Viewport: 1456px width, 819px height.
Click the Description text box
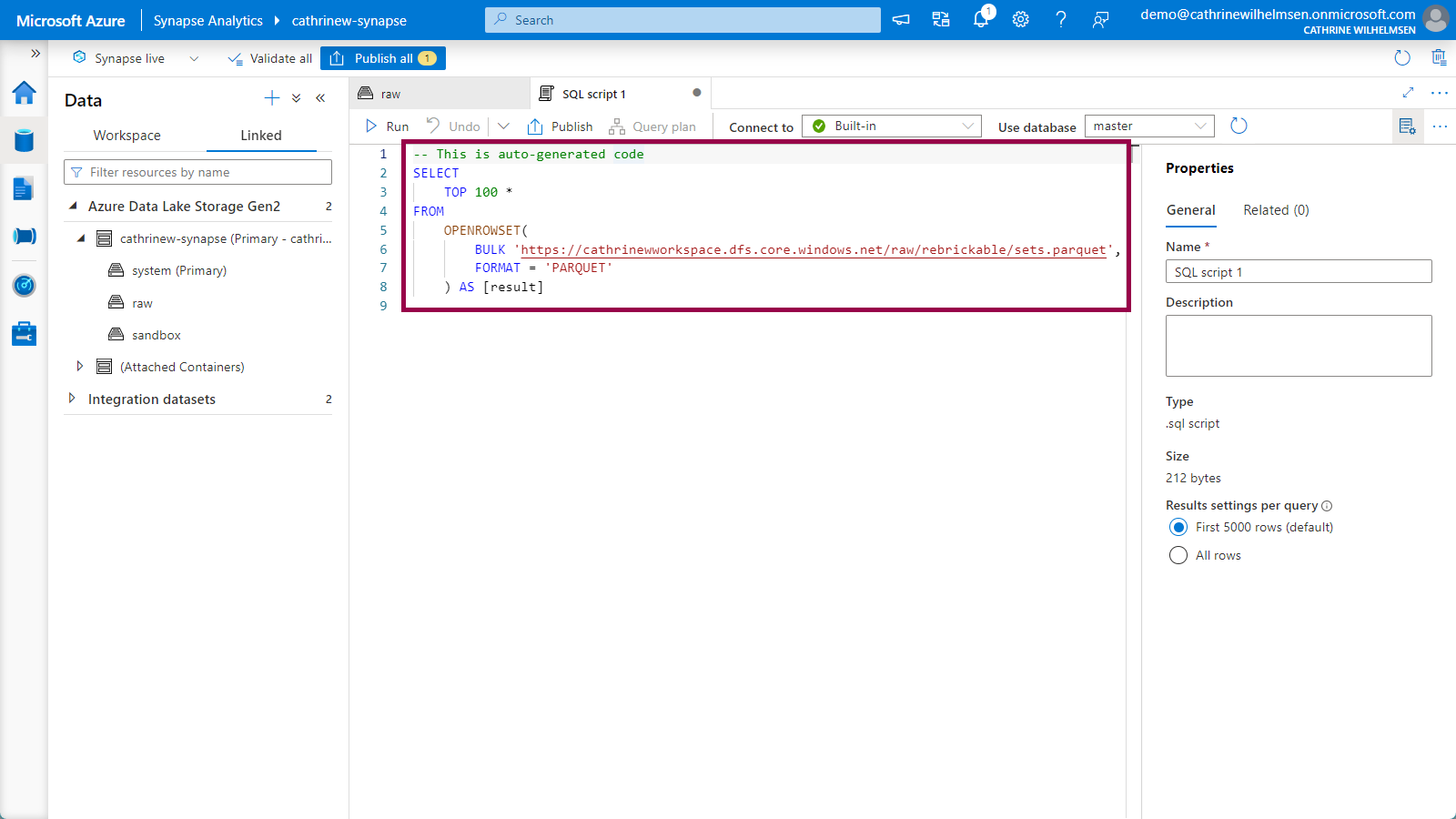[1298, 346]
